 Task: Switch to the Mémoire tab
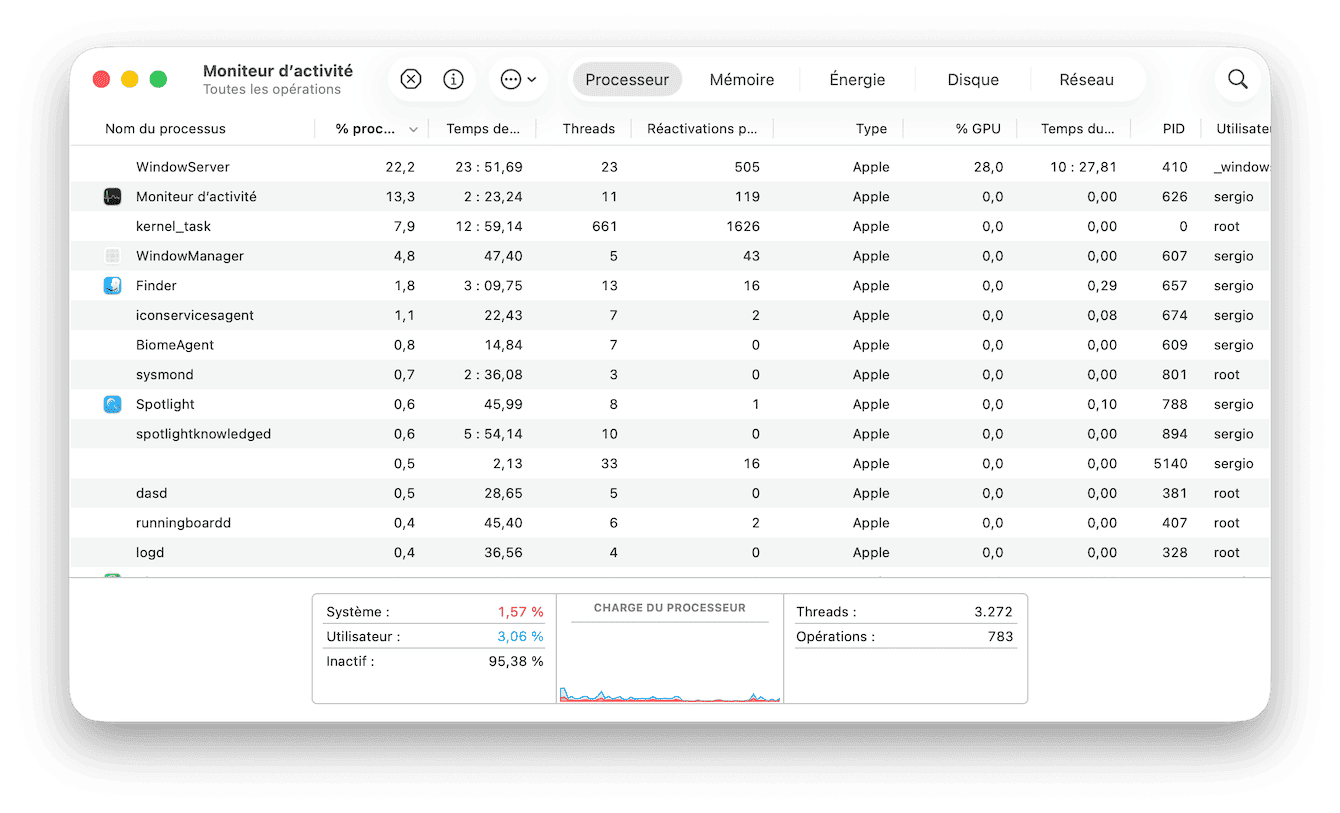click(x=741, y=80)
